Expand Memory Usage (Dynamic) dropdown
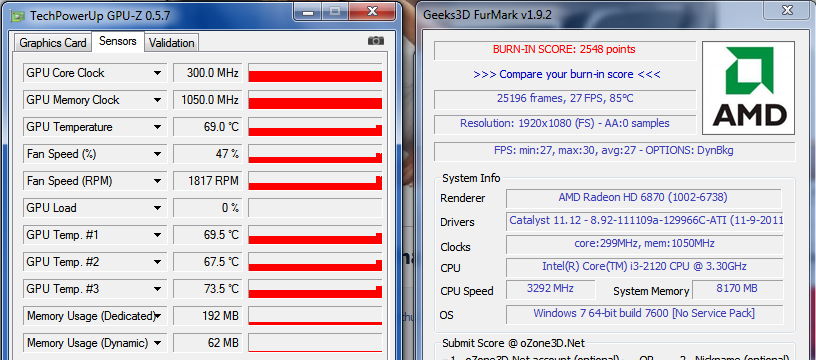Viewport: 816px width, 360px height. (x=157, y=343)
